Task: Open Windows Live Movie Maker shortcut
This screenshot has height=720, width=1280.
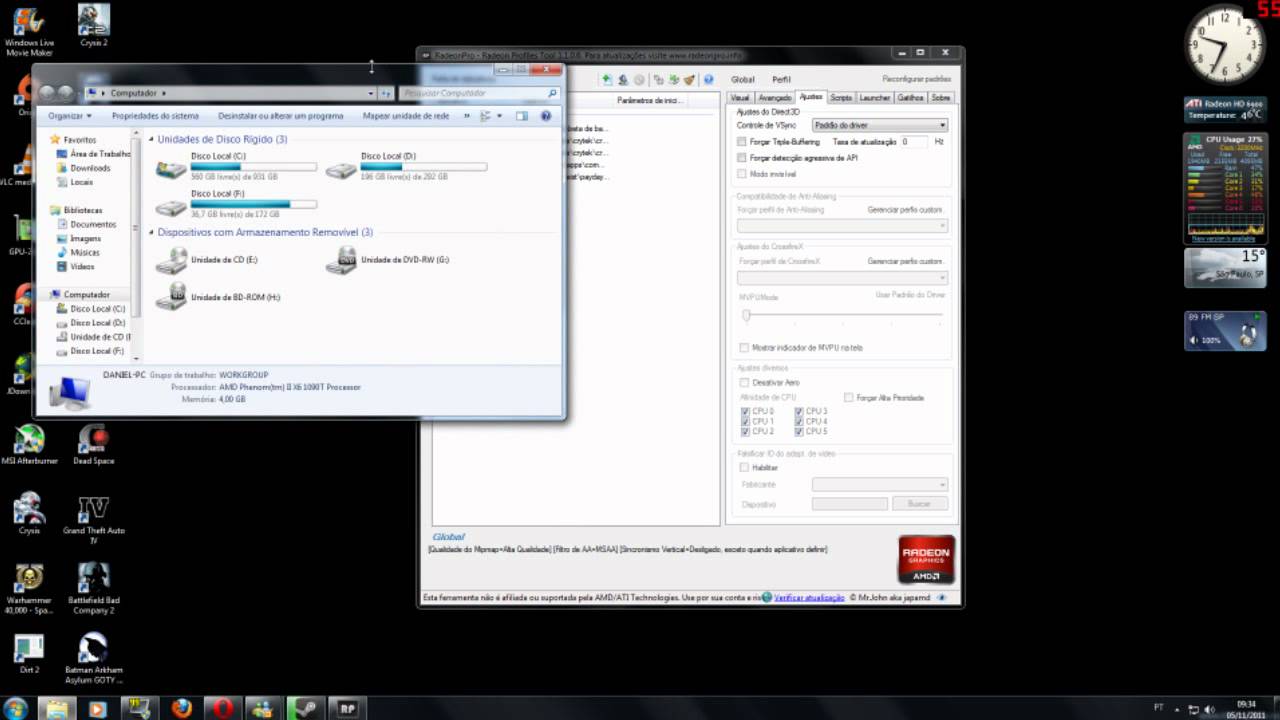Action: (x=29, y=31)
